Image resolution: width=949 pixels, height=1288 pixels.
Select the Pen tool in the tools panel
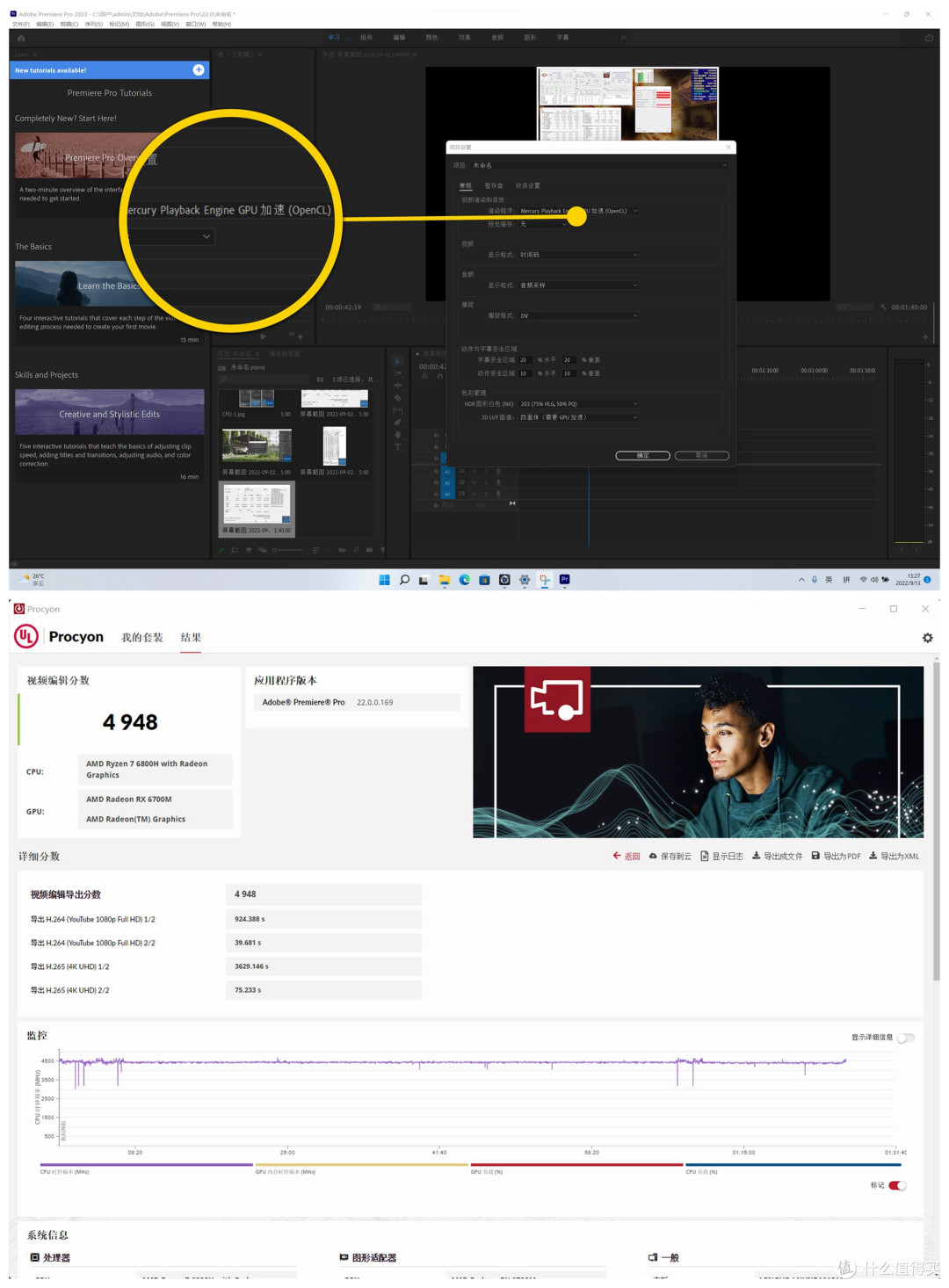coord(398,422)
